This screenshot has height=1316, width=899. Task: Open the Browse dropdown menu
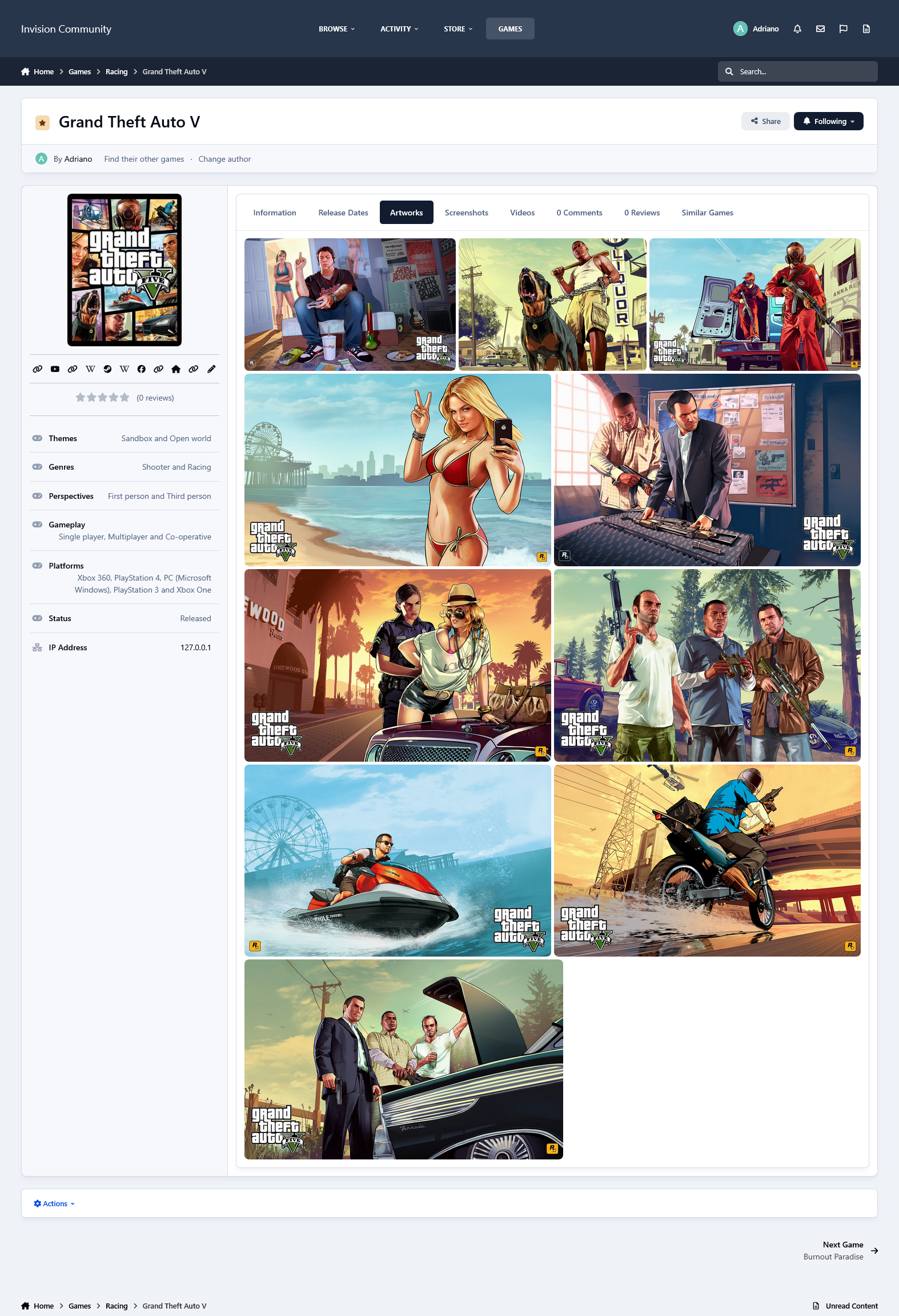[x=336, y=29]
